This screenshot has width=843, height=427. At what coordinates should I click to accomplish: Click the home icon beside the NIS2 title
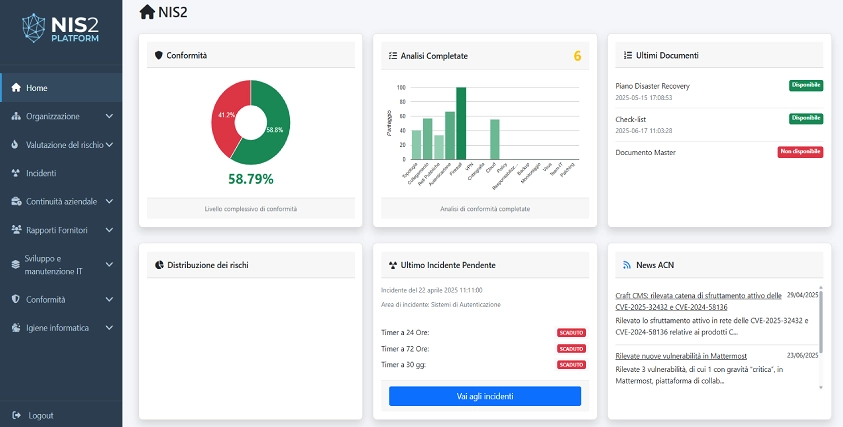pyautogui.click(x=147, y=12)
